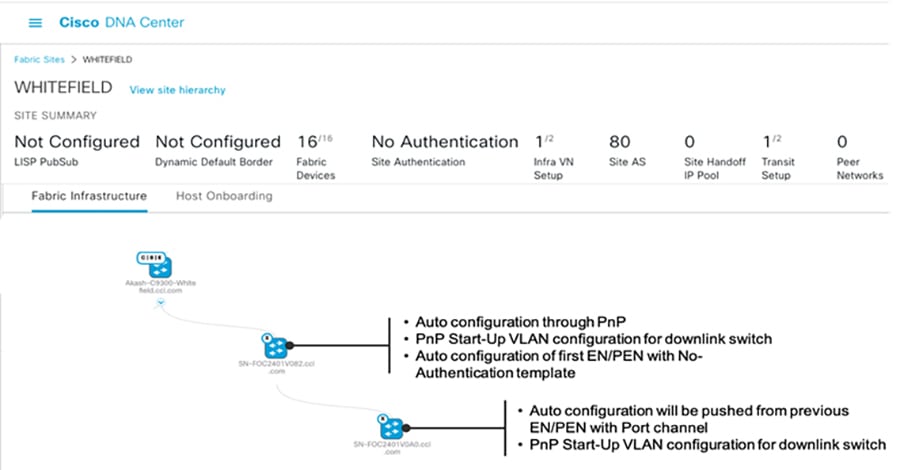Select the Akash-C9300-Whitefield switch icon

(x=154, y=265)
